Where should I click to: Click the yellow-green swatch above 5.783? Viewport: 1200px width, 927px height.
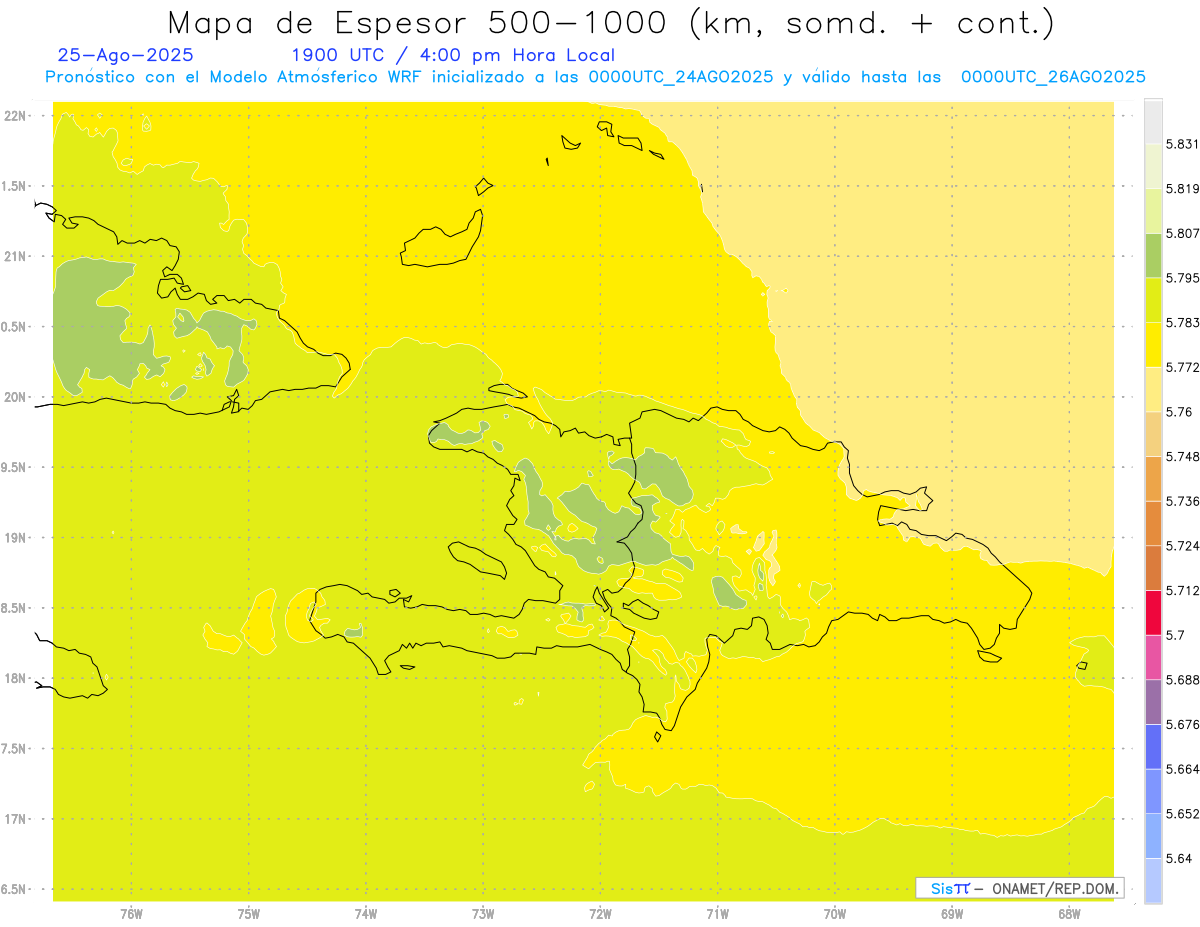(1153, 300)
